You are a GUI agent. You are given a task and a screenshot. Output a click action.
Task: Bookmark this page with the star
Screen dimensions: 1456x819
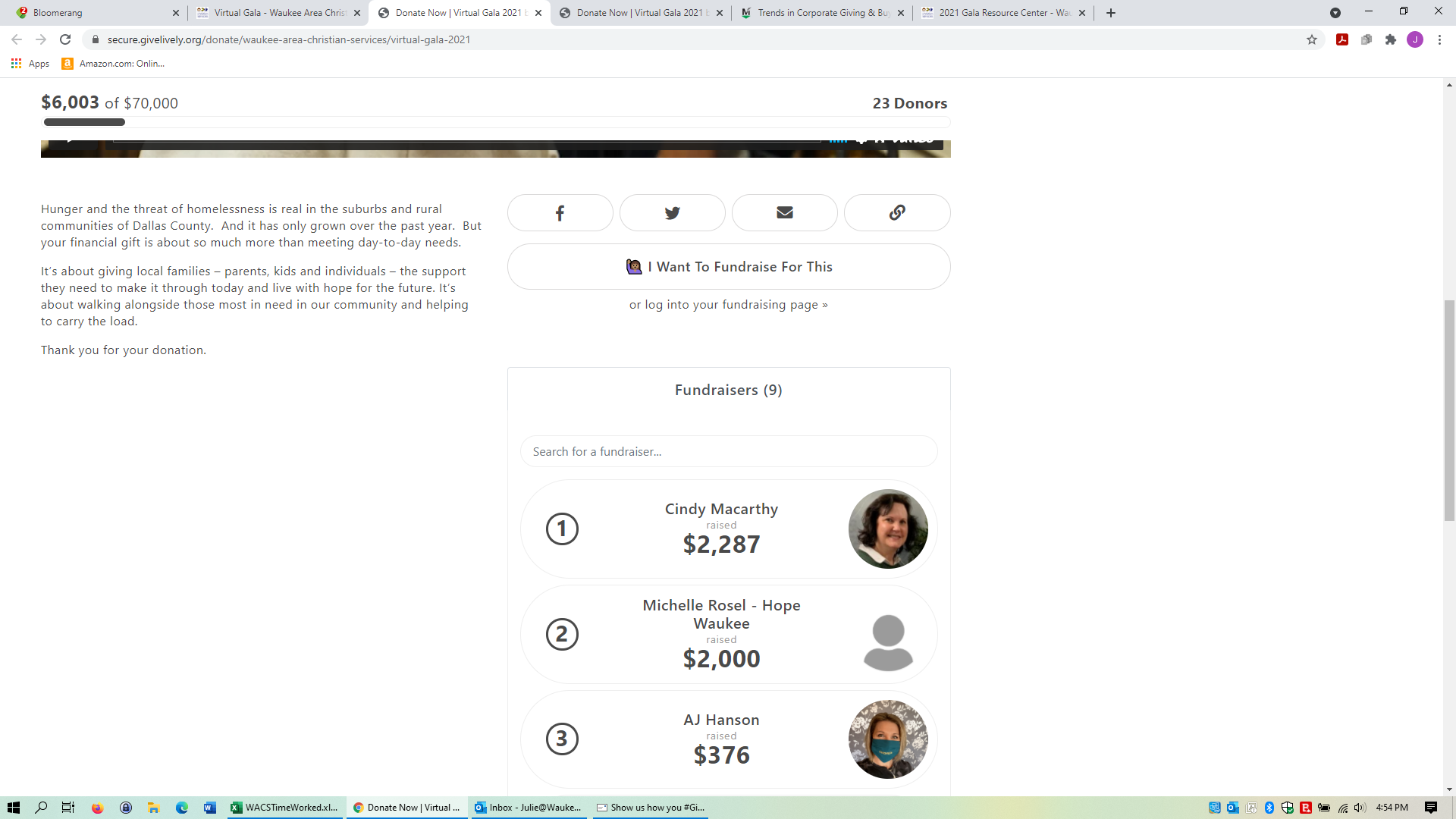point(1312,40)
